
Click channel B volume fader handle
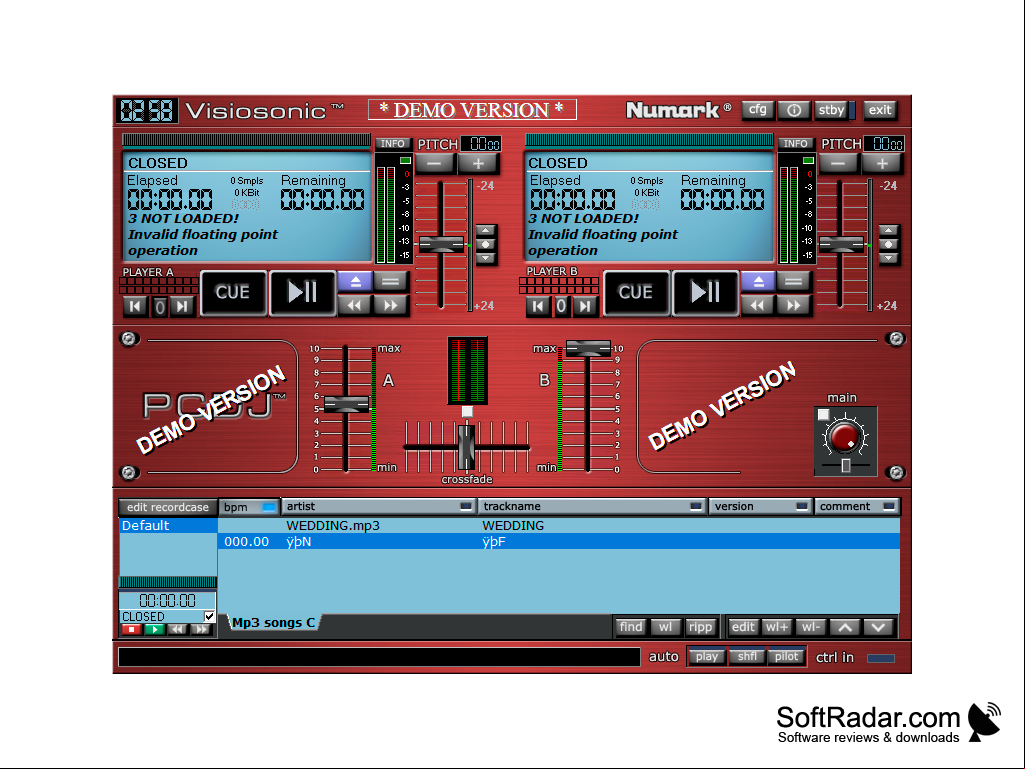588,349
